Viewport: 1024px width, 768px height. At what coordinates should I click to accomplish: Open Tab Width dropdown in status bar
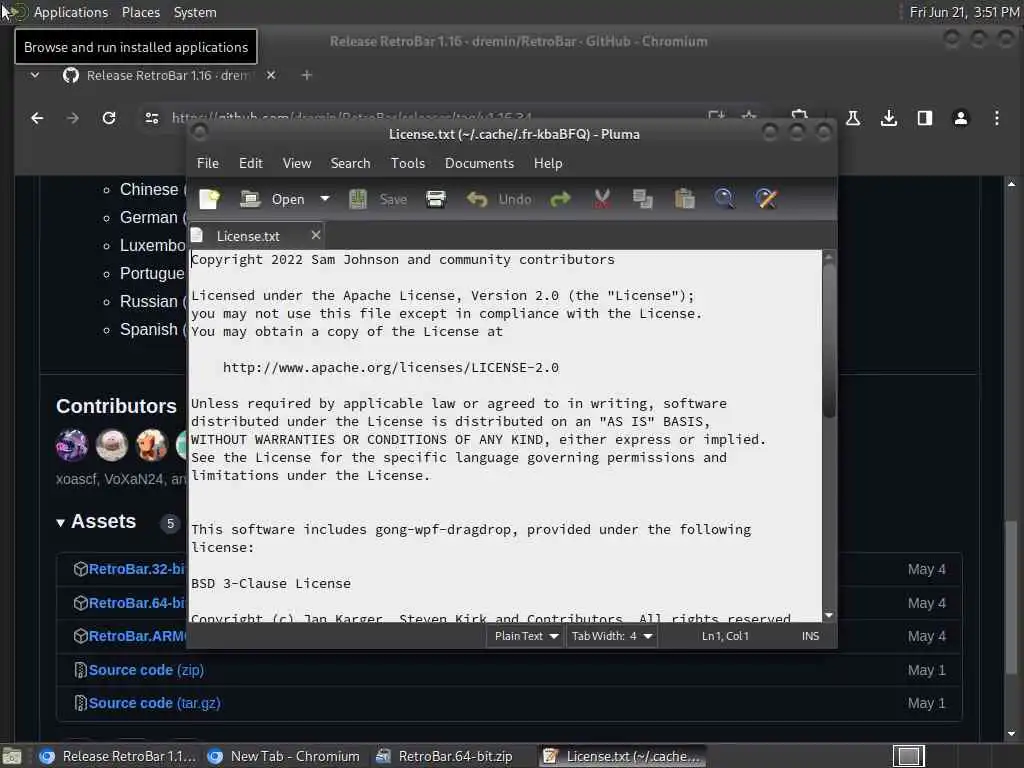coord(612,636)
